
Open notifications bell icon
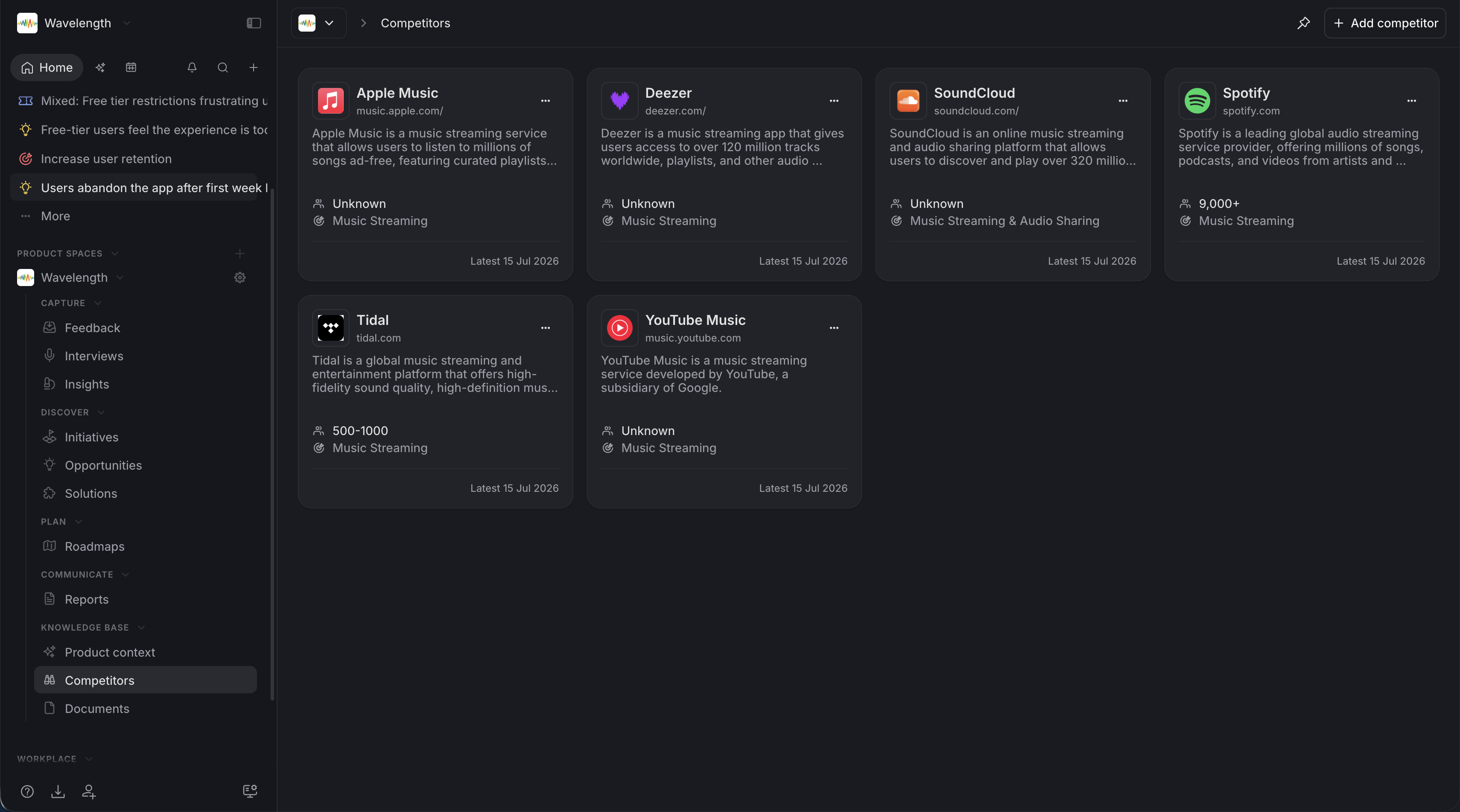(x=192, y=67)
